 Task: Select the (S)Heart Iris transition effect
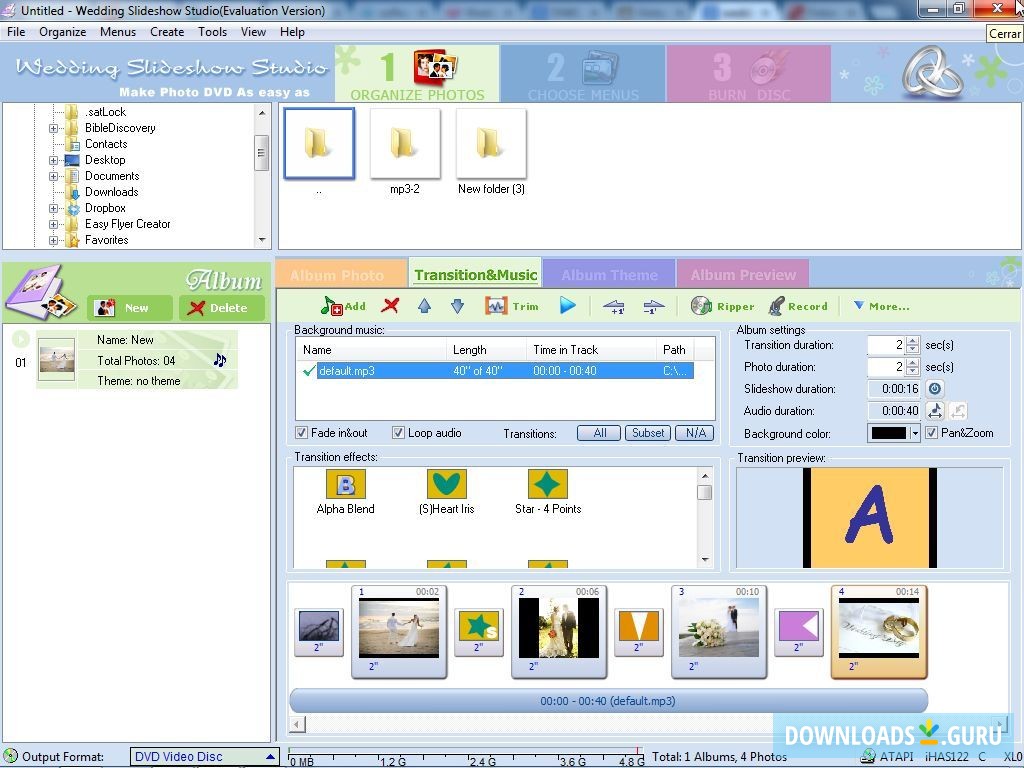[447, 493]
